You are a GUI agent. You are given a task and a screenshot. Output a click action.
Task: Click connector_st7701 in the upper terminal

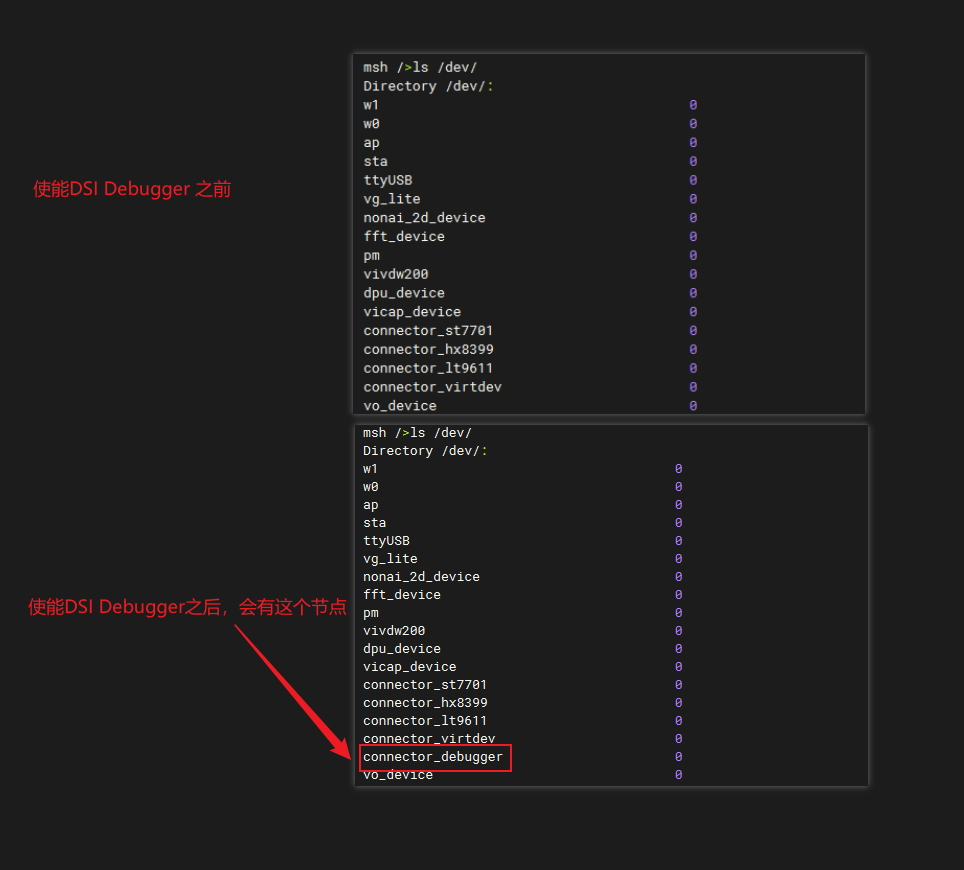click(x=428, y=331)
